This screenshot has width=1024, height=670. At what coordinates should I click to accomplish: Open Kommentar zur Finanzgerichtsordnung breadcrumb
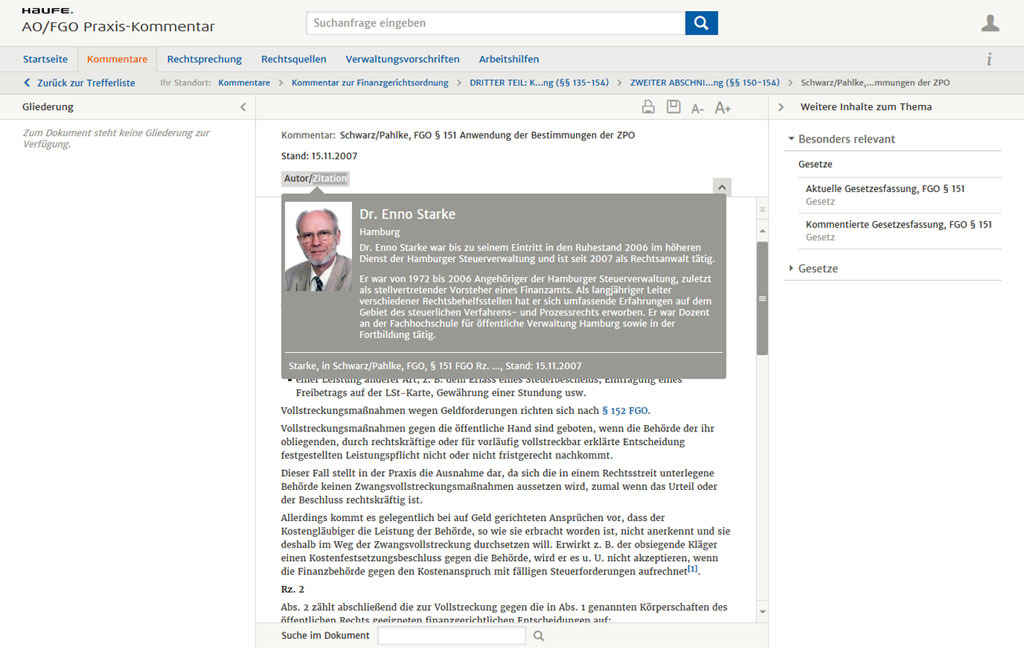pos(370,83)
